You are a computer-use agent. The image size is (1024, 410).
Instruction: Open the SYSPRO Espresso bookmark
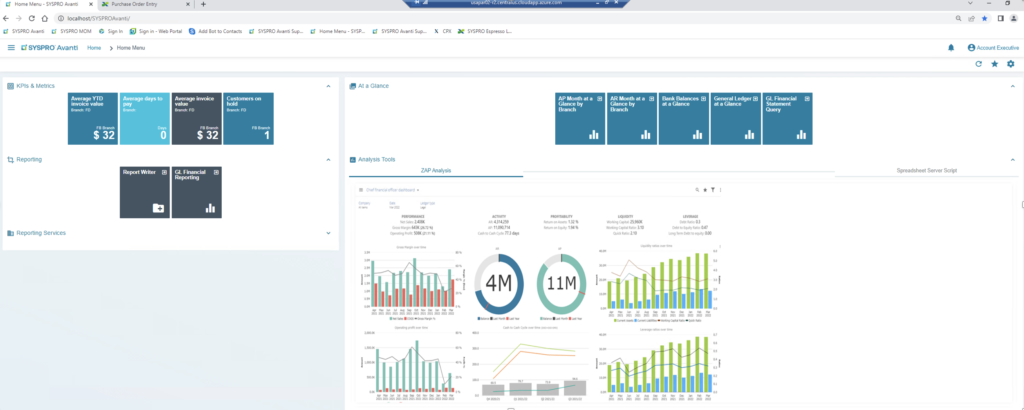point(485,31)
